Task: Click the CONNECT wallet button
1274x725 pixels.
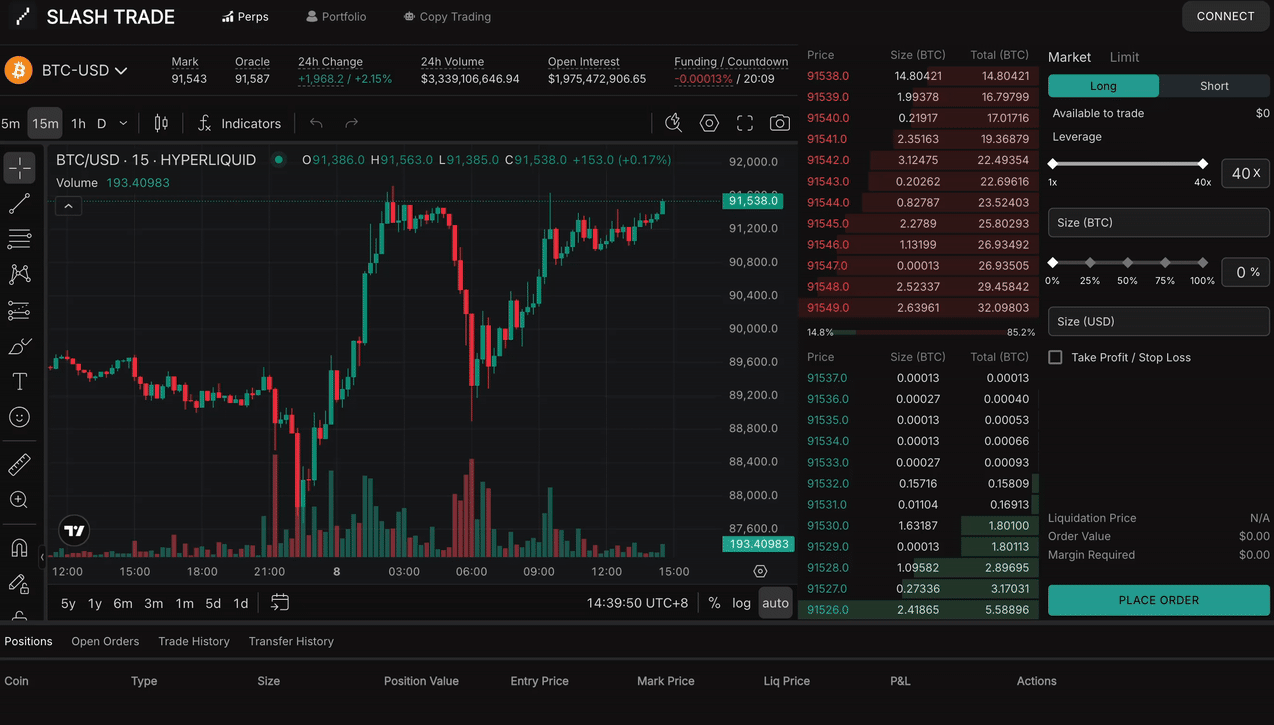Action: 1225,16
